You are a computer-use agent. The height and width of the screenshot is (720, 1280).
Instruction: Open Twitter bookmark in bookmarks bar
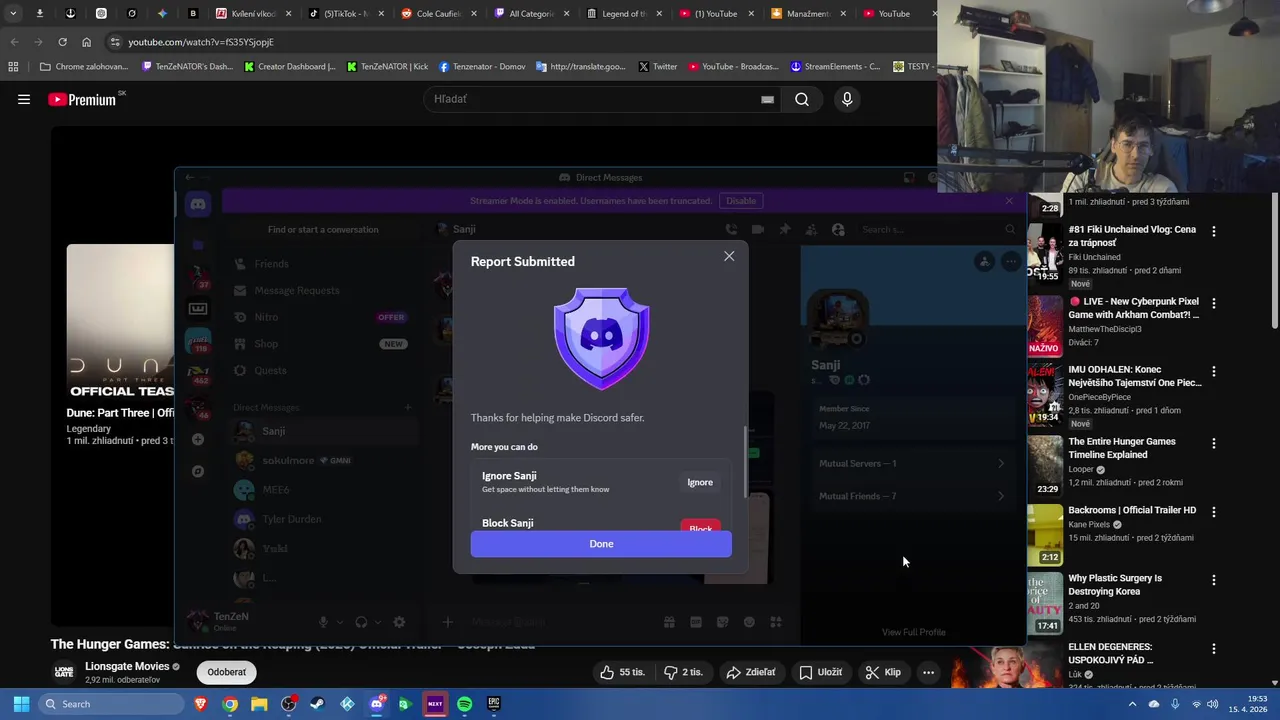(657, 67)
